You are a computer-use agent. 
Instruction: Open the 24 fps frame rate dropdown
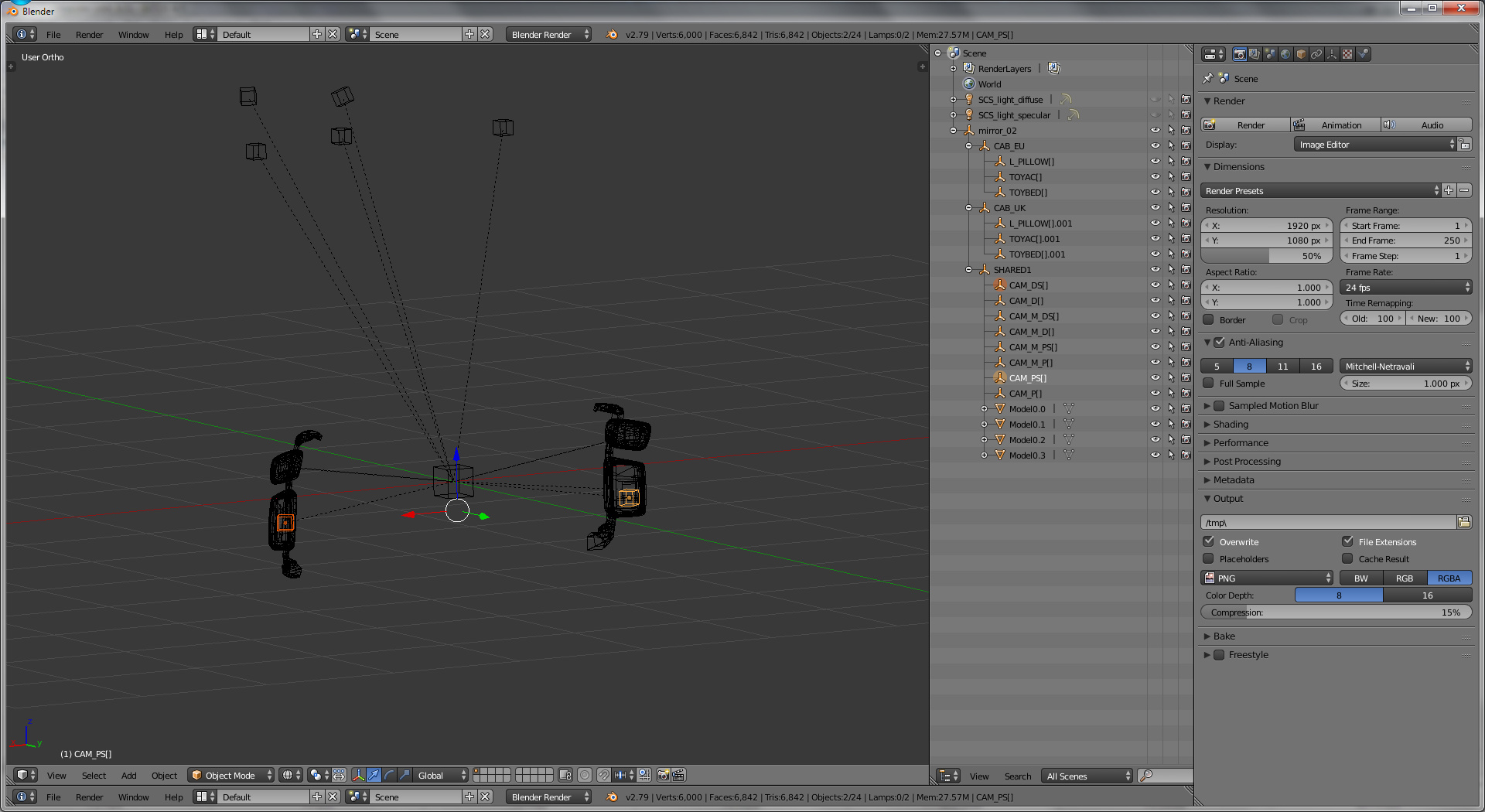(x=1406, y=287)
